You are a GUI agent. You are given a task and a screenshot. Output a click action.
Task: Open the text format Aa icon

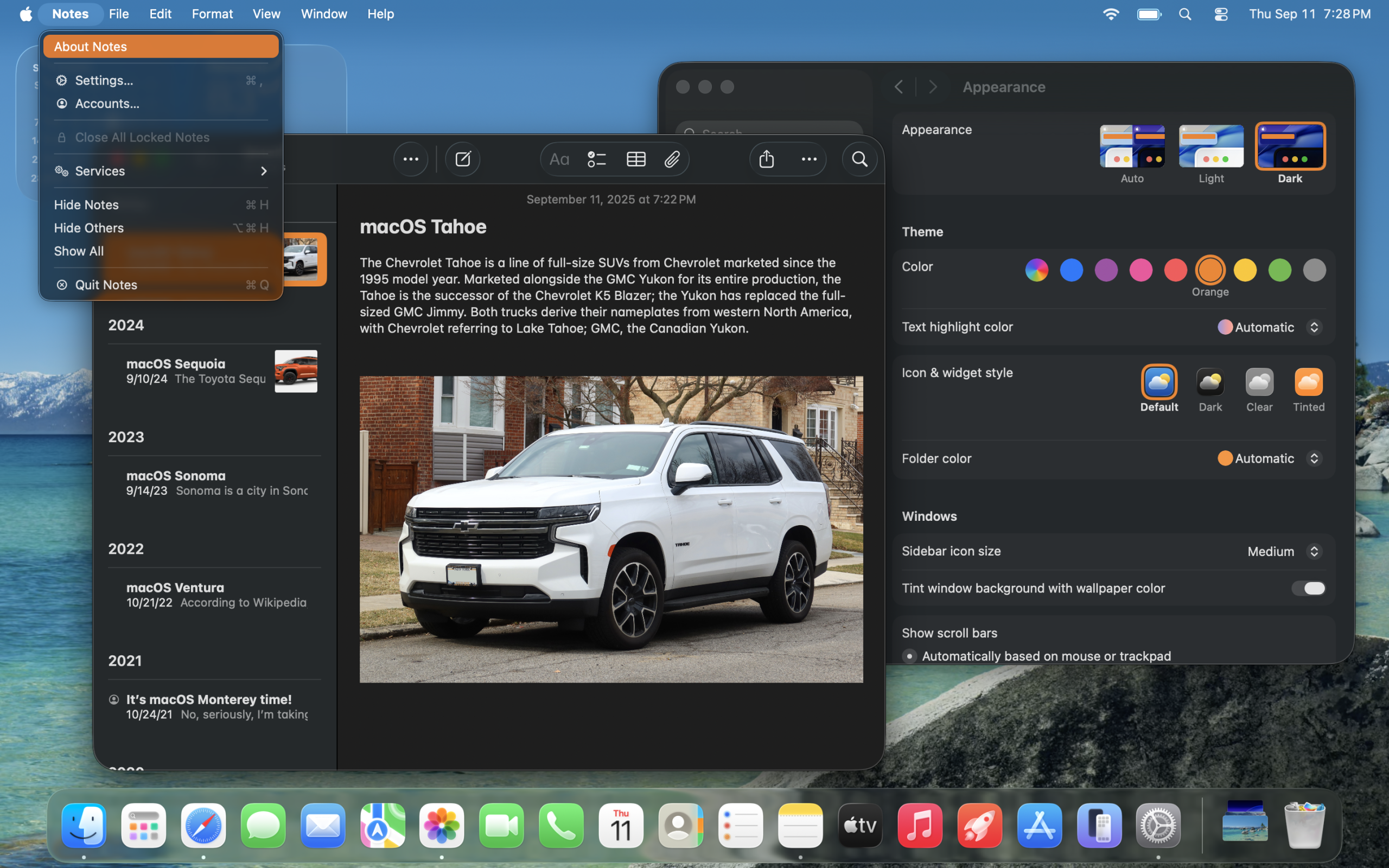point(558,159)
